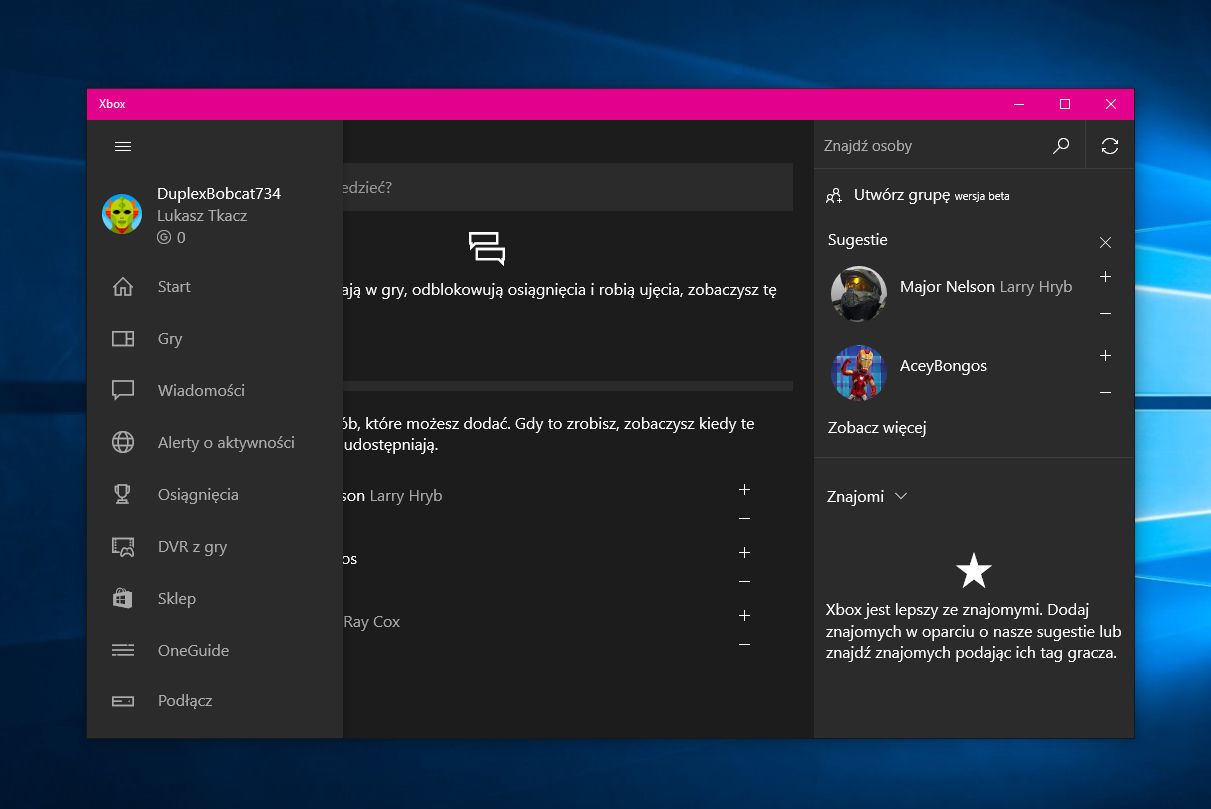The height and width of the screenshot is (809, 1211).
Task: Remove the Ray Cox feed suggestion
Action: point(744,644)
